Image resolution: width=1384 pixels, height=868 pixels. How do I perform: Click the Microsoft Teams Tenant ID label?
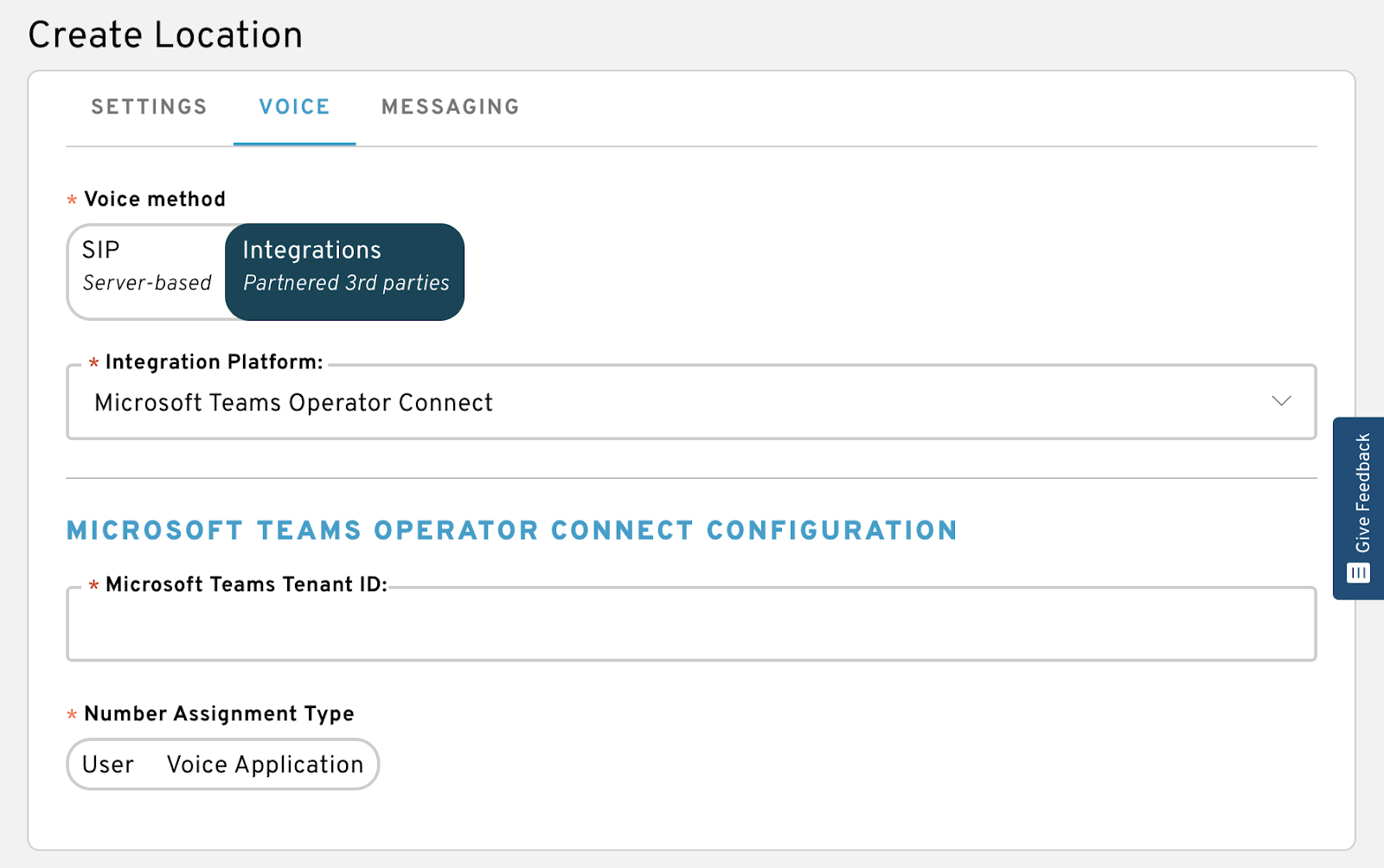coord(247,584)
